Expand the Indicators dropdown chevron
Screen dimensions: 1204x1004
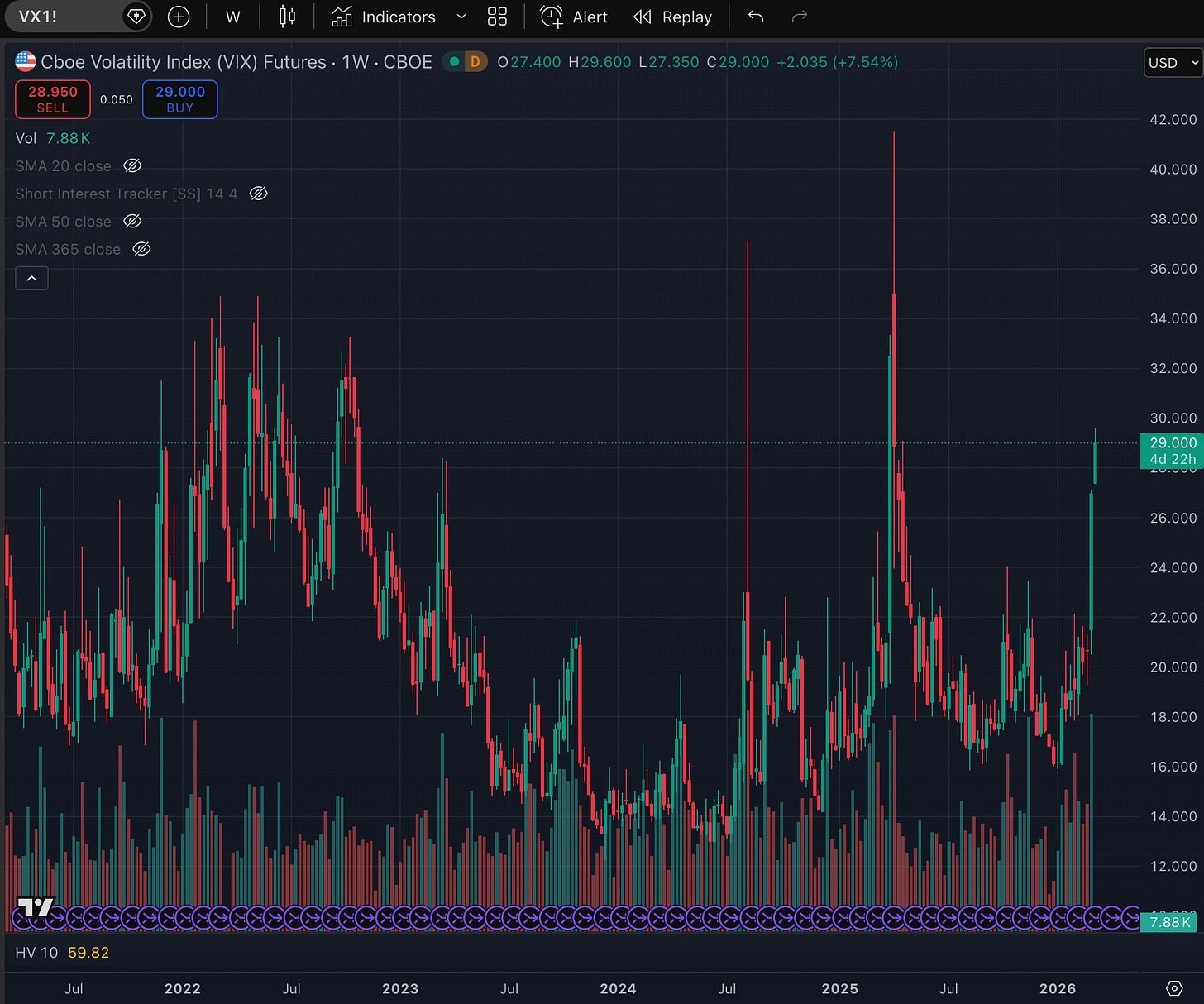[461, 17]
